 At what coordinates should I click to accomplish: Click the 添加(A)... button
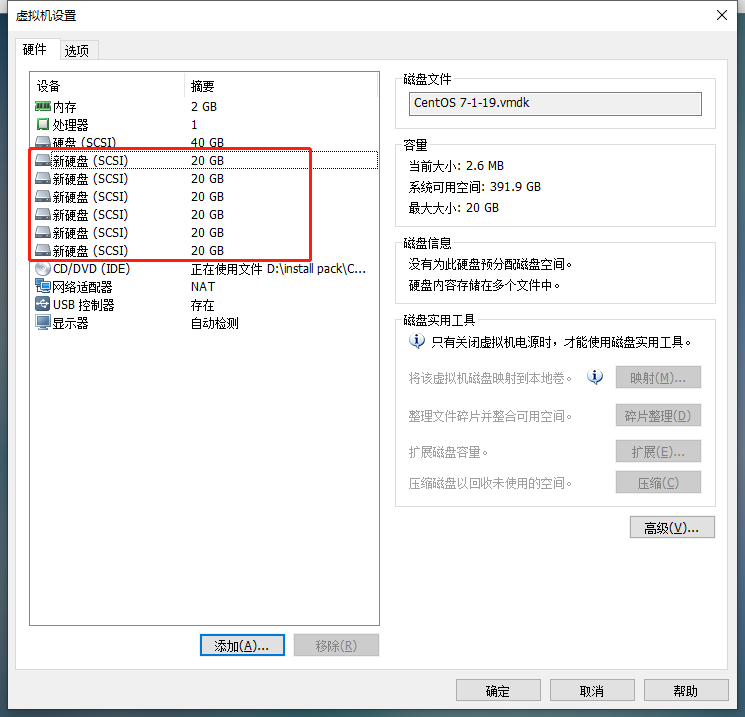coord(242,645)
